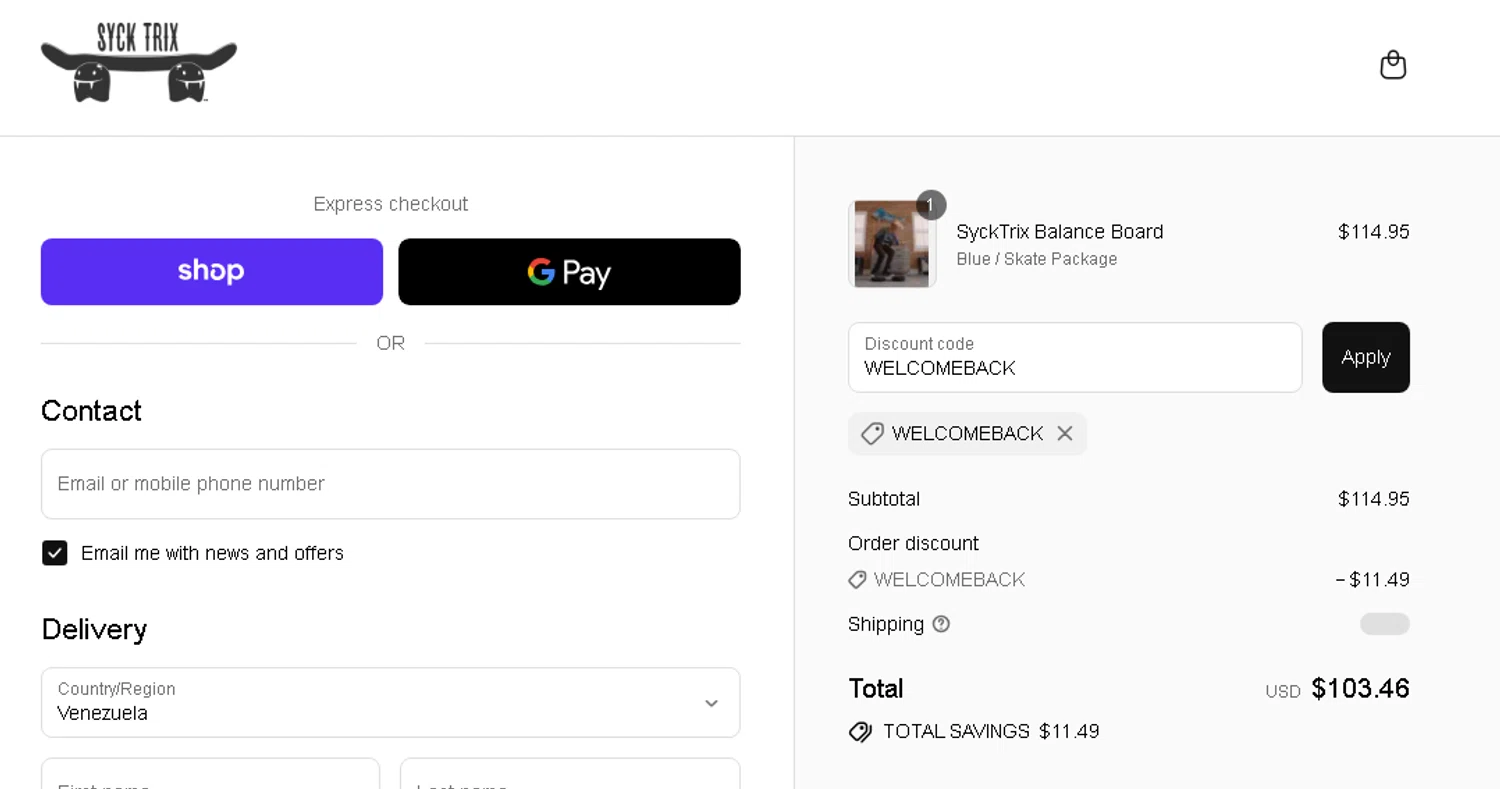Click tag icon beside order discount WELCOMEBACK
Screen dimensions: 1500x789
(x=857, y=580)
